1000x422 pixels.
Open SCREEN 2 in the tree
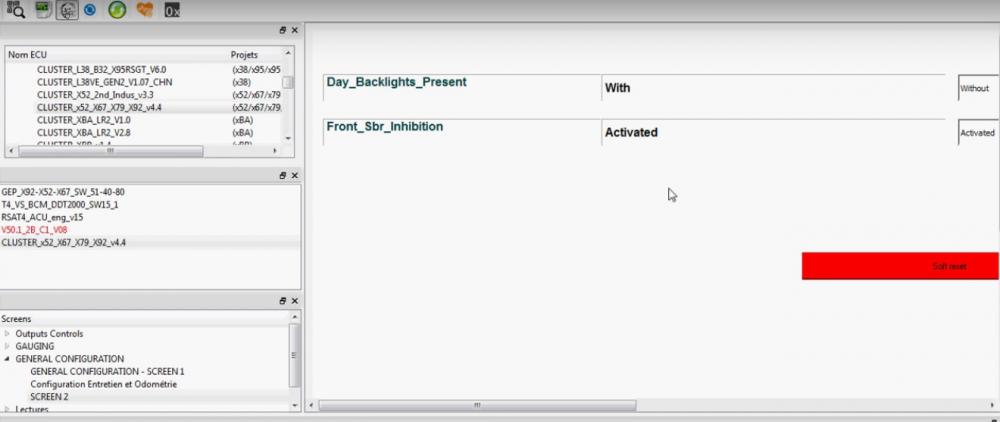click(x=49, y=397)
